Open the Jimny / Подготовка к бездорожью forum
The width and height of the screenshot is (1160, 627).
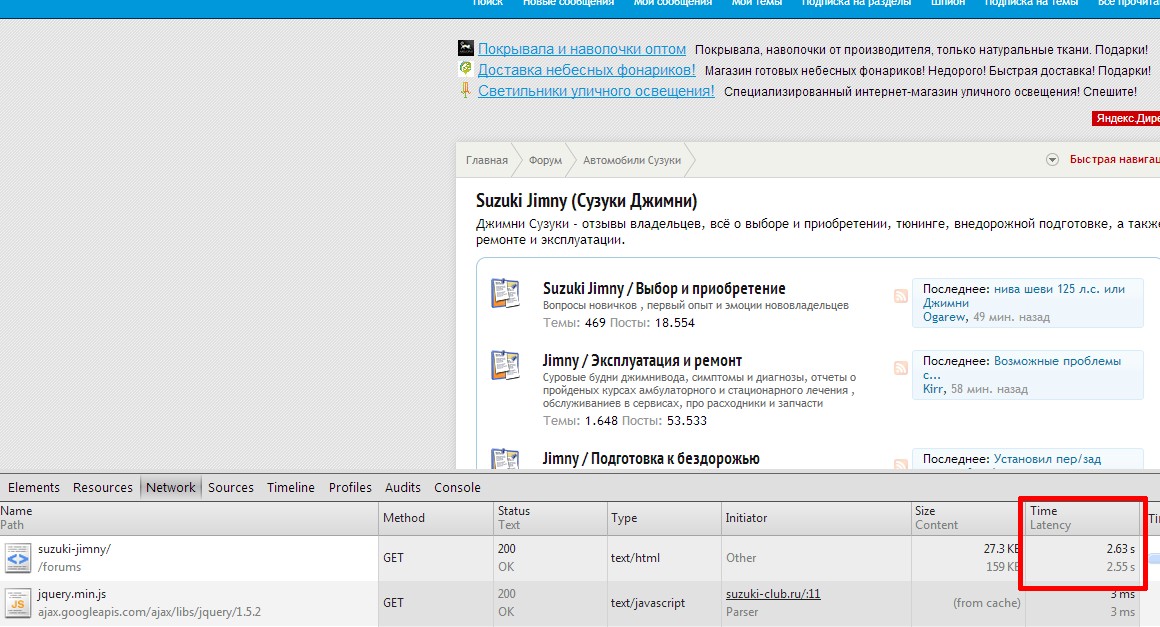[651, 458]
